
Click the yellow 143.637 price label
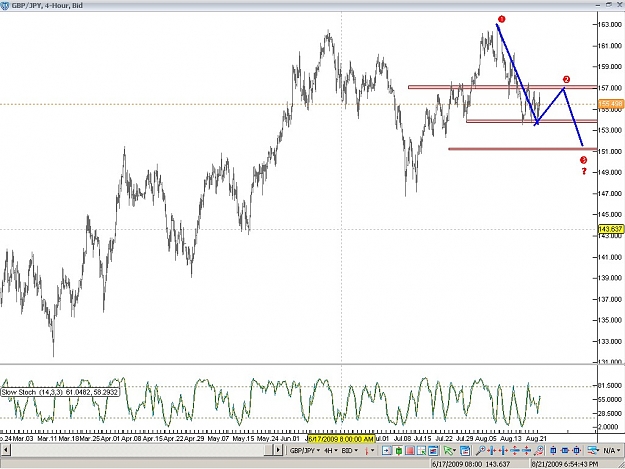pos(611,229)
